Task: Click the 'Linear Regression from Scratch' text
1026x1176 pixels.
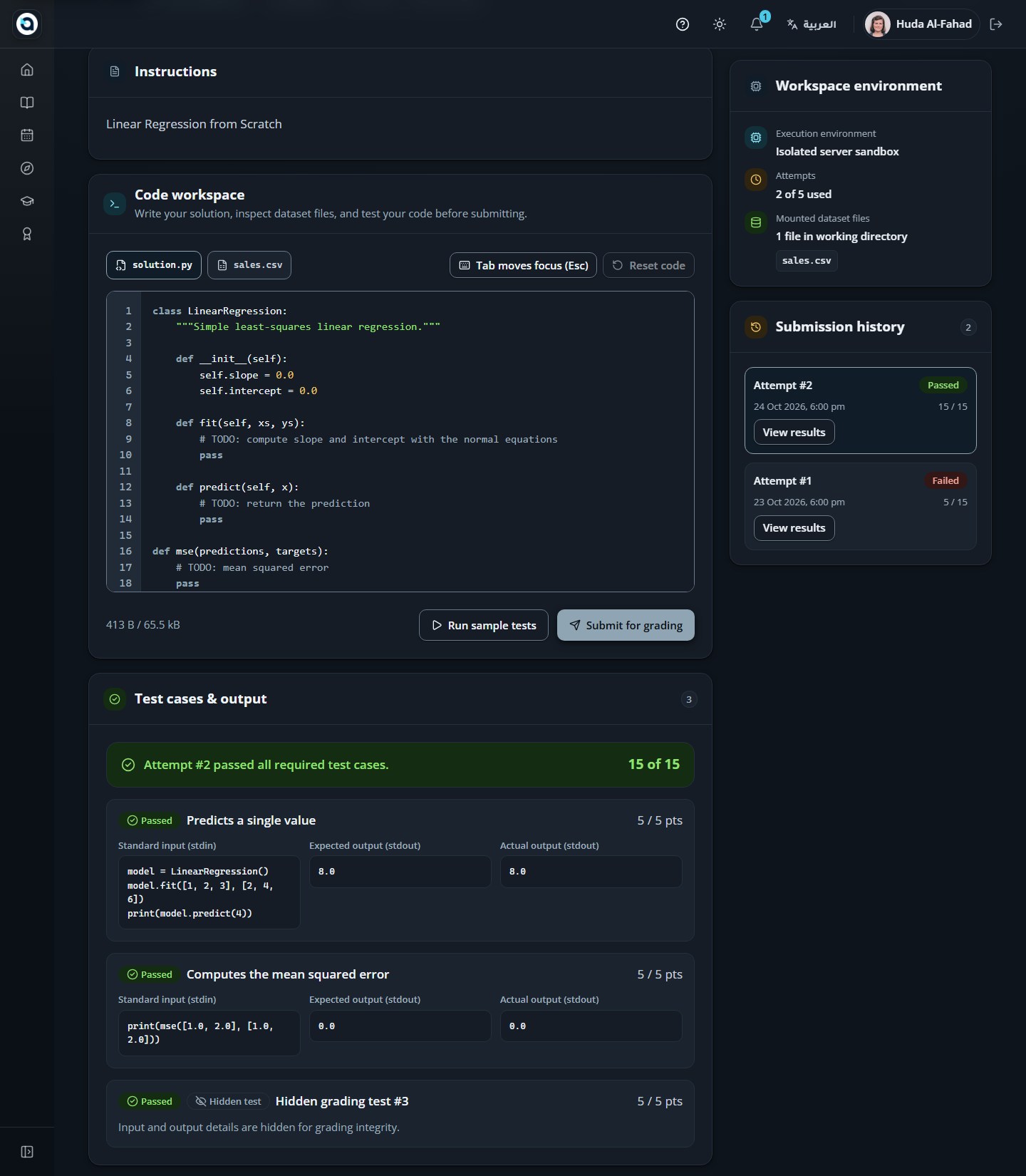Action: click(x=194, y=124)
